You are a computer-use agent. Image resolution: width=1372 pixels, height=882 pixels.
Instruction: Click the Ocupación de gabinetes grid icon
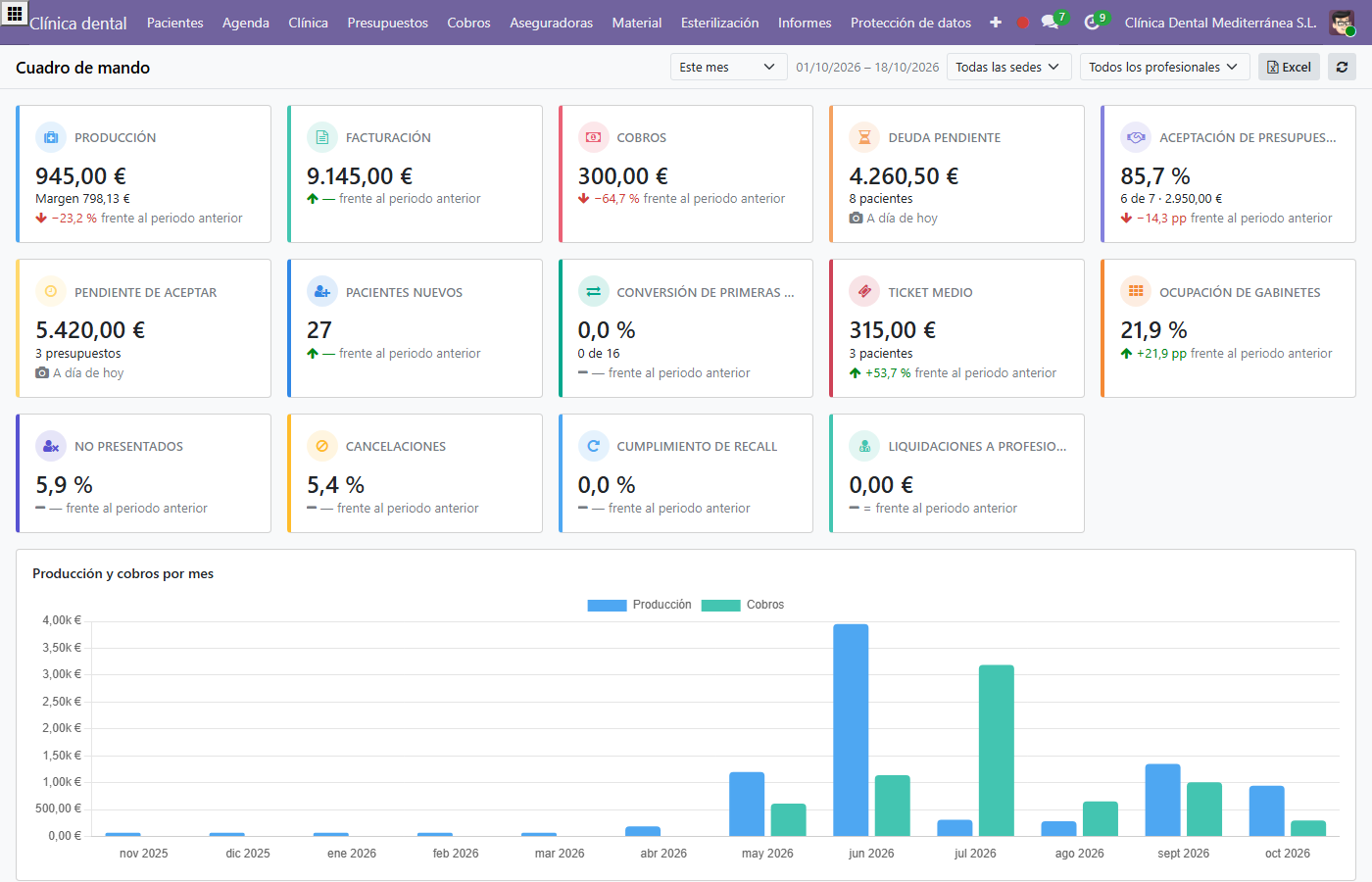pos(1136,291)
